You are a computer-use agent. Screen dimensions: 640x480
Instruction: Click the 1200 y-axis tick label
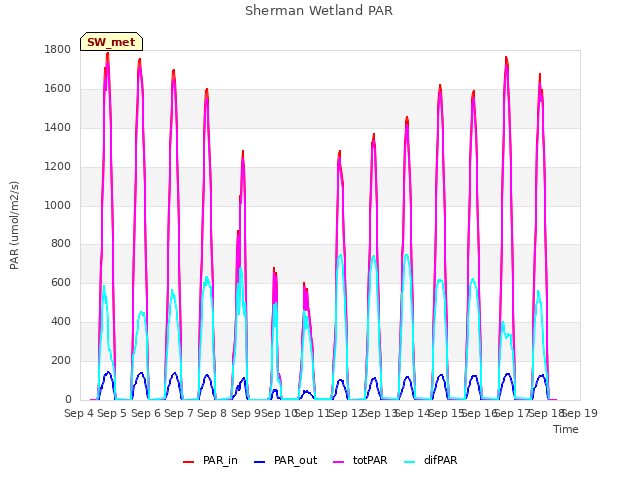pos(58,167)
